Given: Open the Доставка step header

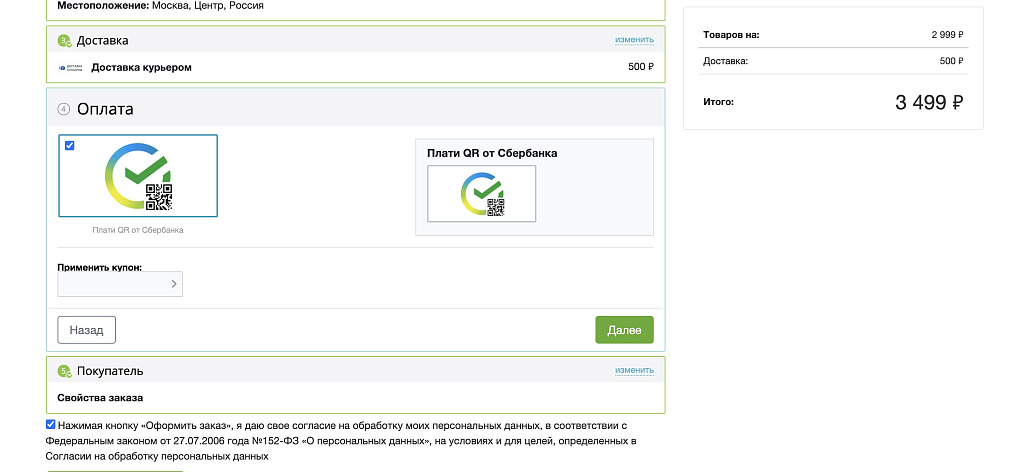Looking at the screenshot, I should click(355, 40).
